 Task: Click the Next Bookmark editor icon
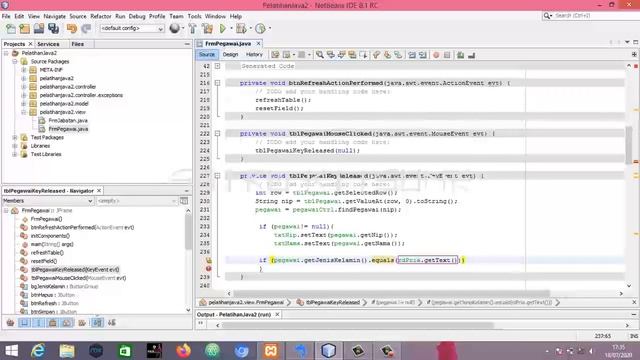[x=387, y=55]
